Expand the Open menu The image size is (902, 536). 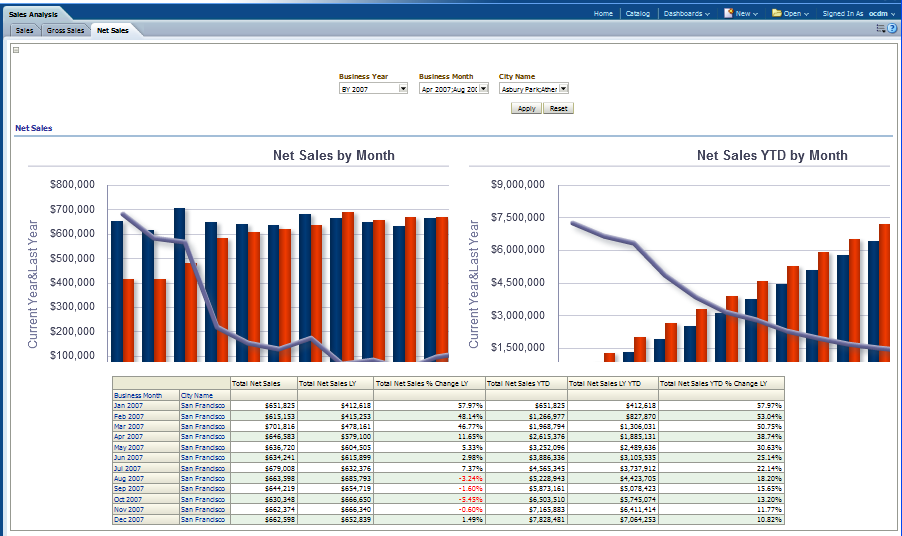click(796, 13)
